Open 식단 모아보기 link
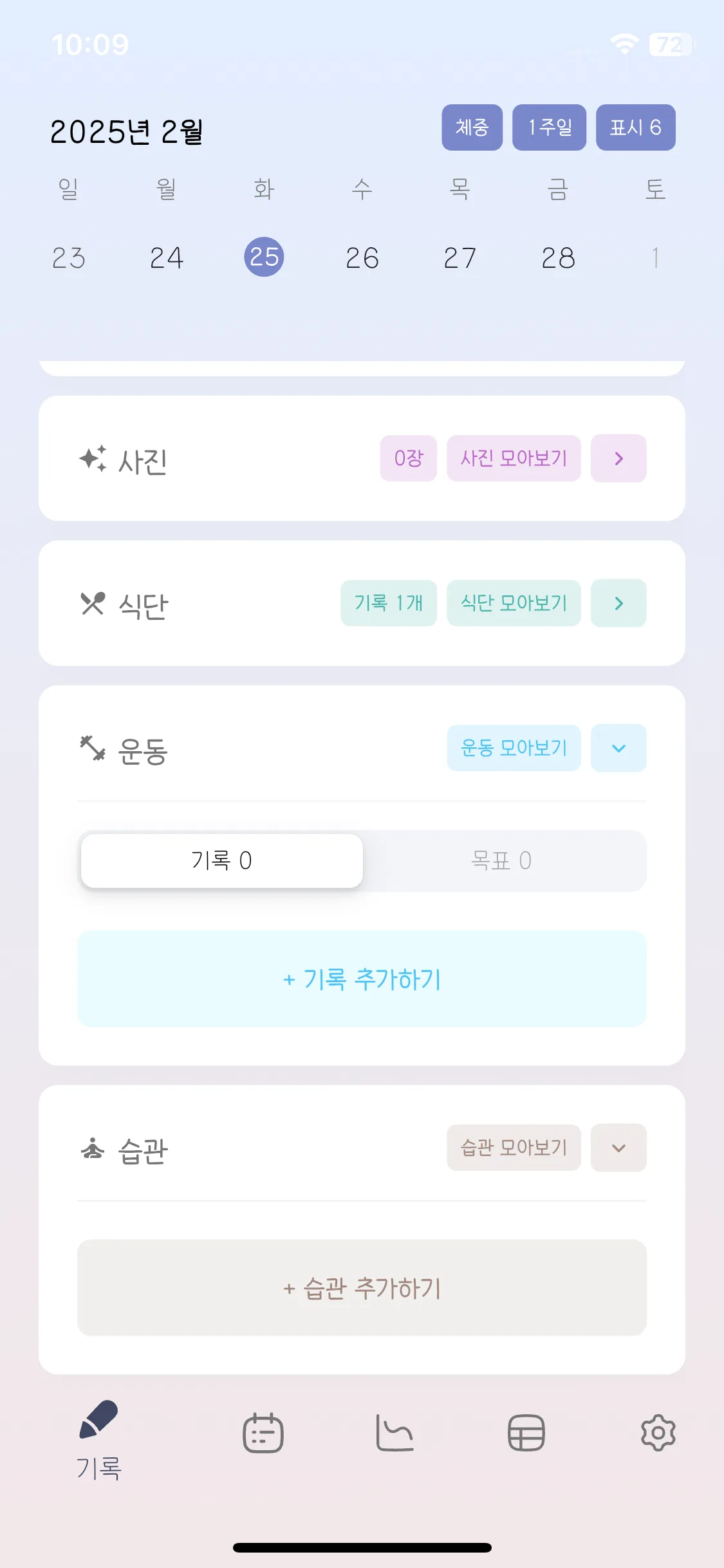Viewport: 724px width, 1568px height. (514, 603)
